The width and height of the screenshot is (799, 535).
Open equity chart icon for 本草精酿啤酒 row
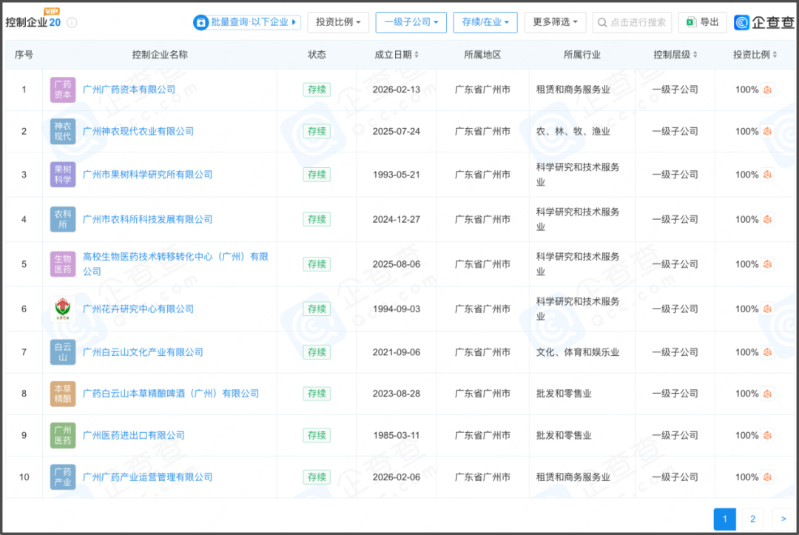pos(767,394)
